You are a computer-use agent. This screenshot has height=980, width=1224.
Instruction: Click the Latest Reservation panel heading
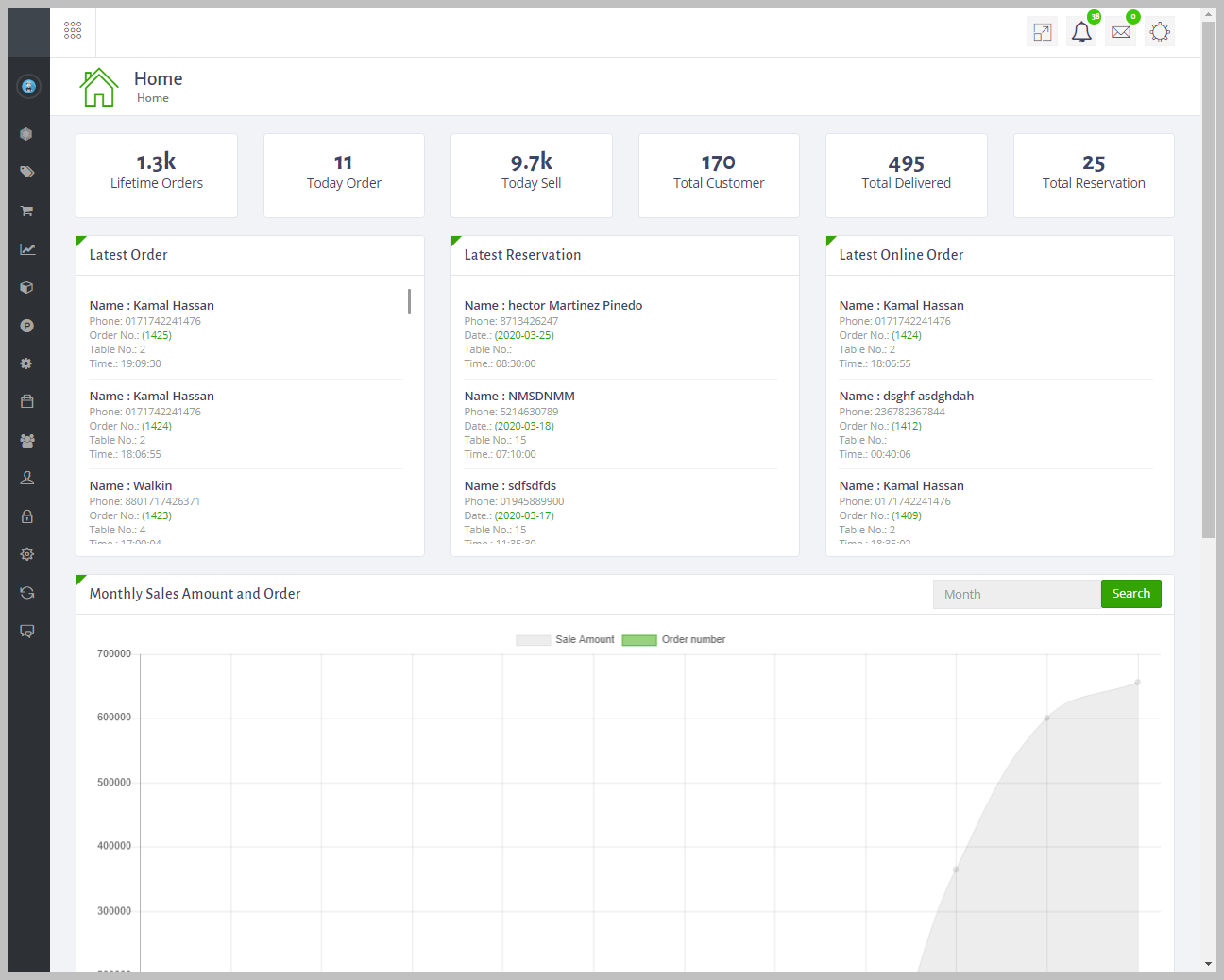522,255
